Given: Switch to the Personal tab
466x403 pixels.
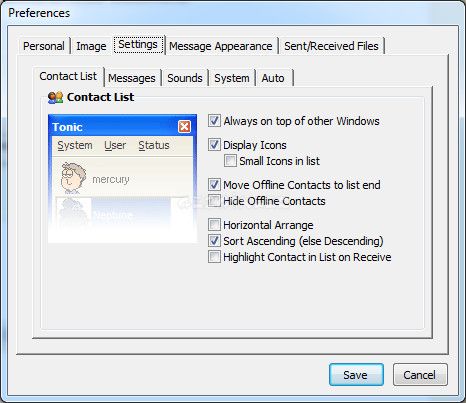Looking at the screenshot, I should [44, 46].
